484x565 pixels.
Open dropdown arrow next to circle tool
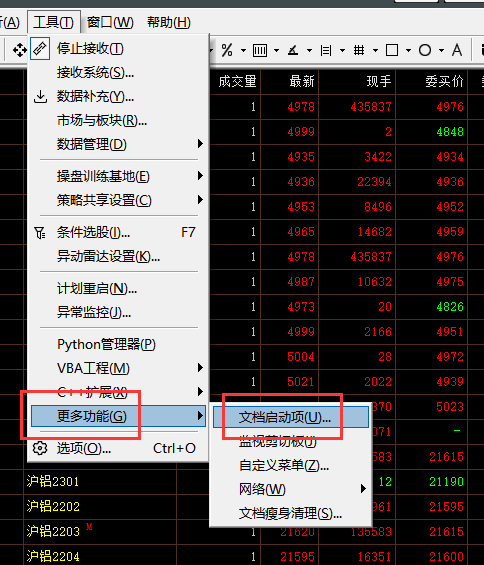click(441, 50)
